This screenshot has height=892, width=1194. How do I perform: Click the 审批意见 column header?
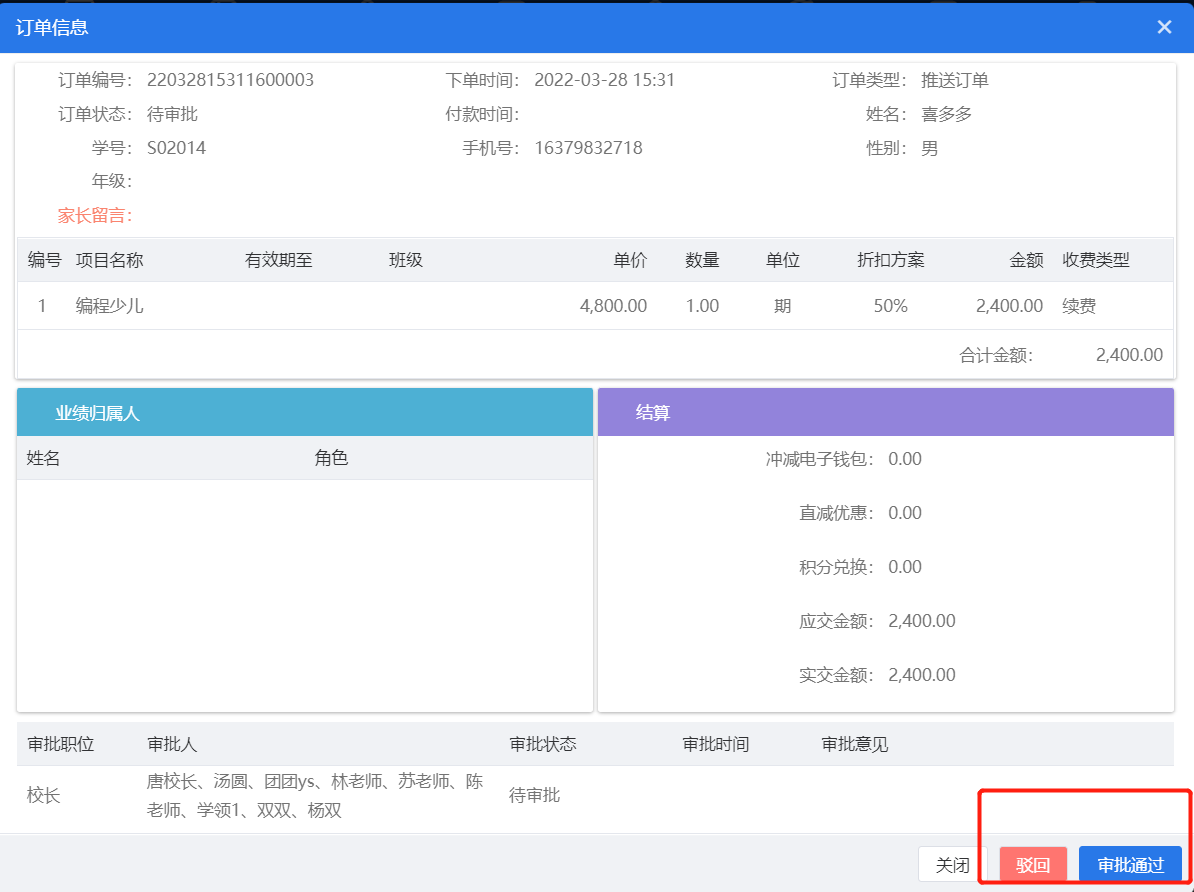pos(854,744)
